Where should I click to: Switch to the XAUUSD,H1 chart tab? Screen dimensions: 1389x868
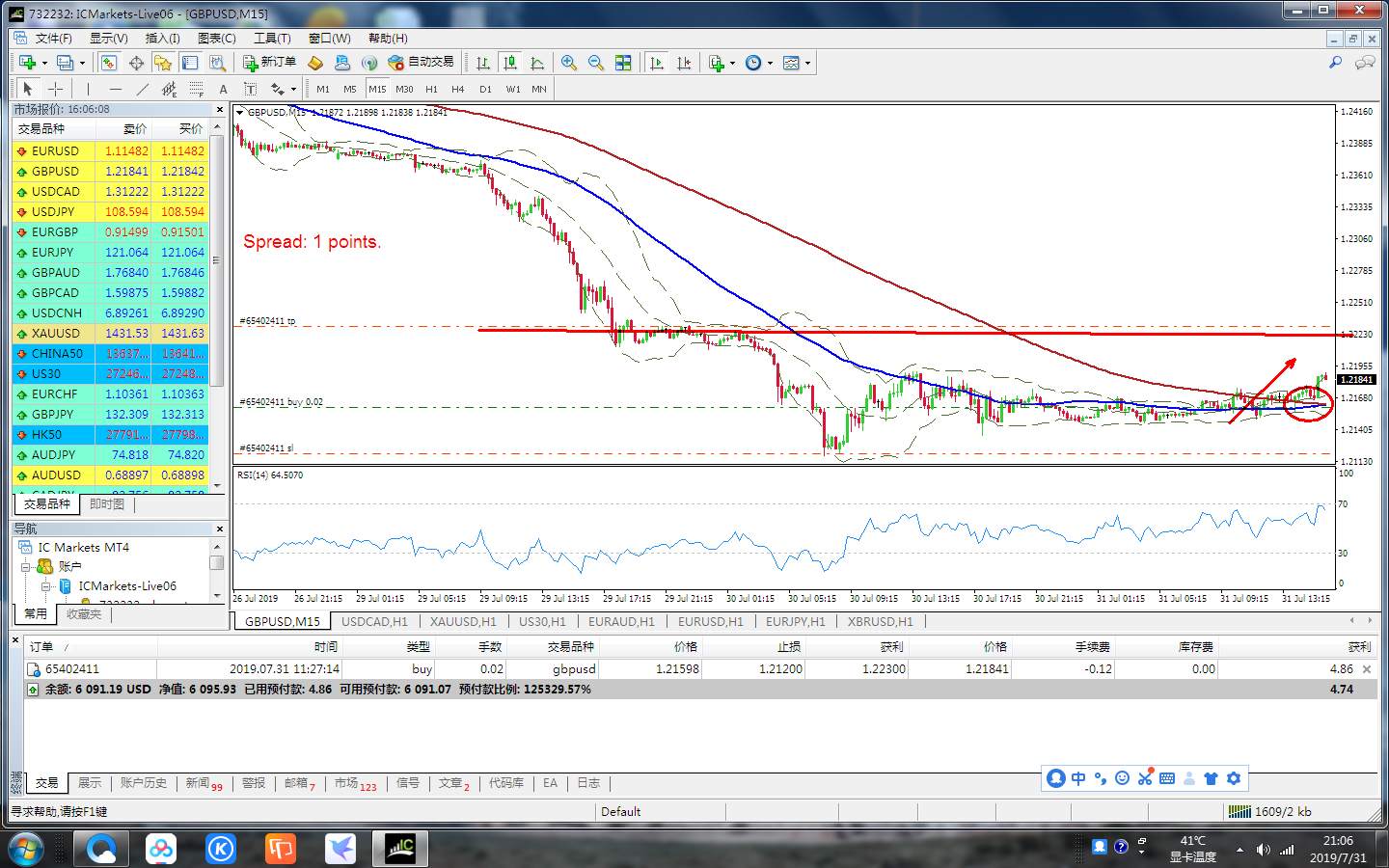pos(463,621)
